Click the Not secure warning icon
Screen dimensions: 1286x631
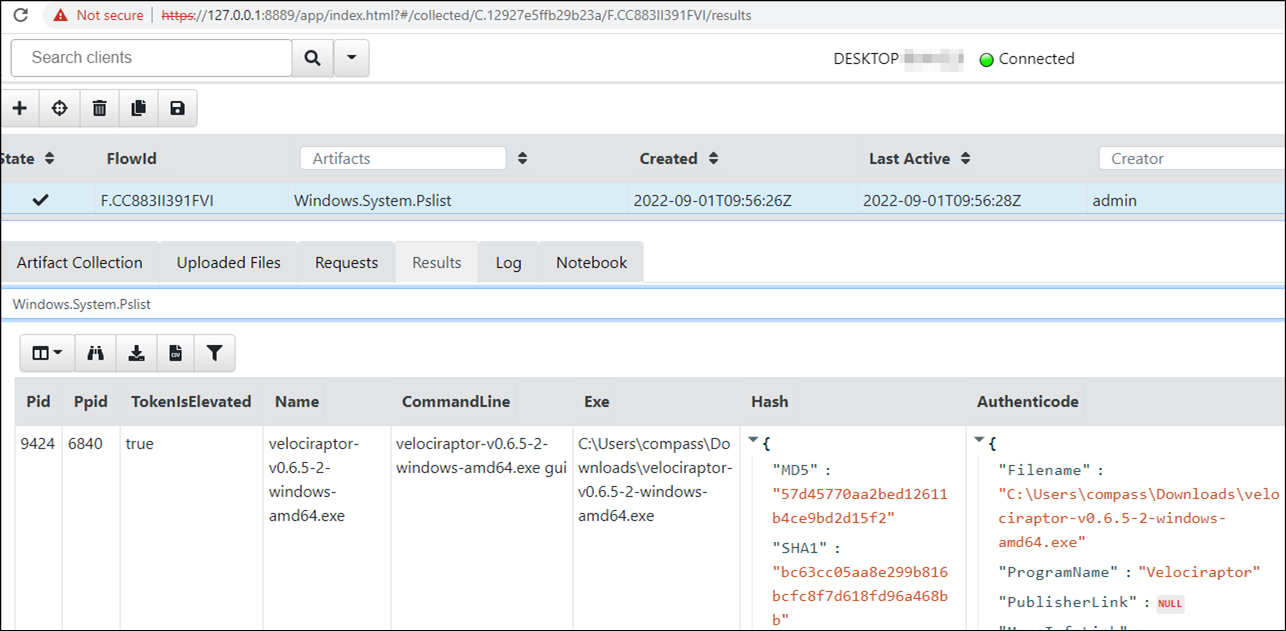[61, 15]
